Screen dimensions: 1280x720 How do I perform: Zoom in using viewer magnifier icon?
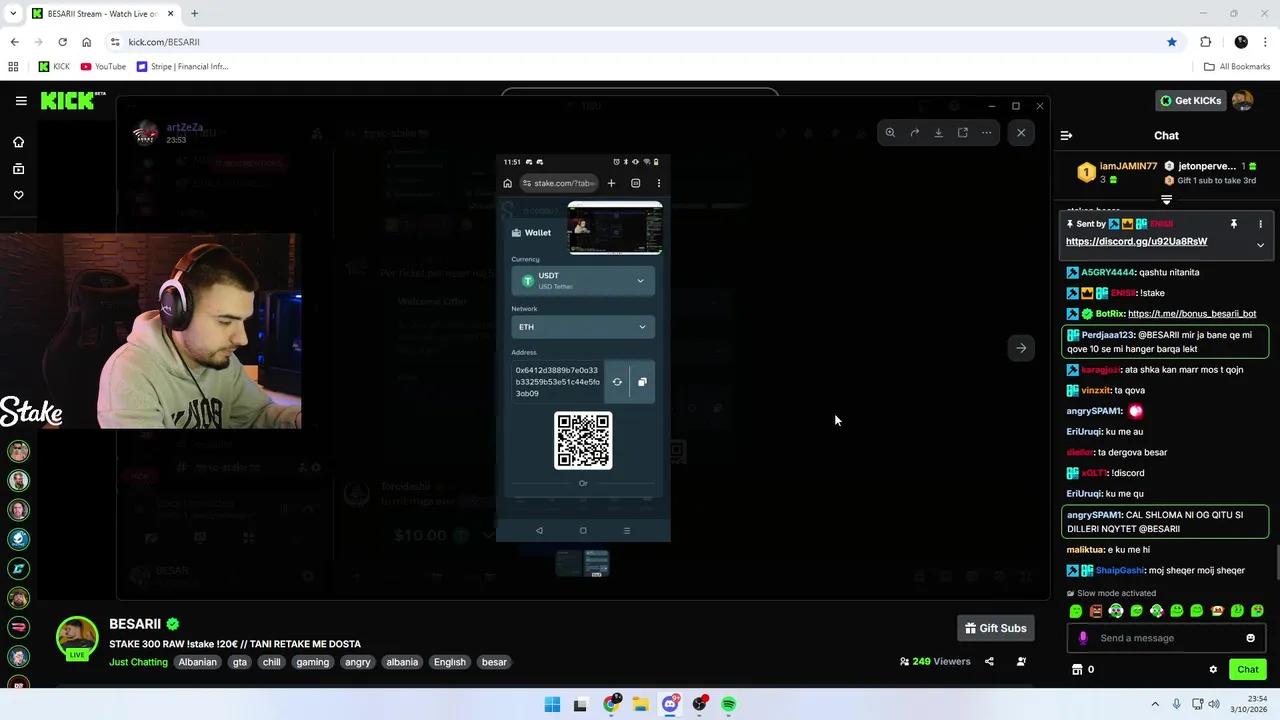[x=890, y=133]
